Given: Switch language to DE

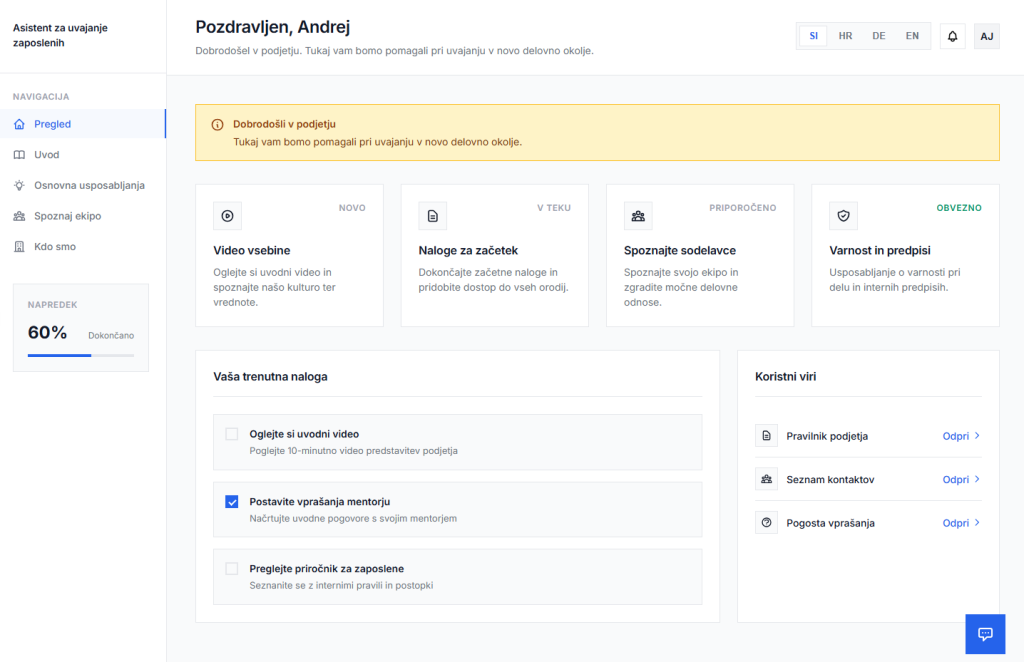Looking at the screenshot, I should [878, 36].
